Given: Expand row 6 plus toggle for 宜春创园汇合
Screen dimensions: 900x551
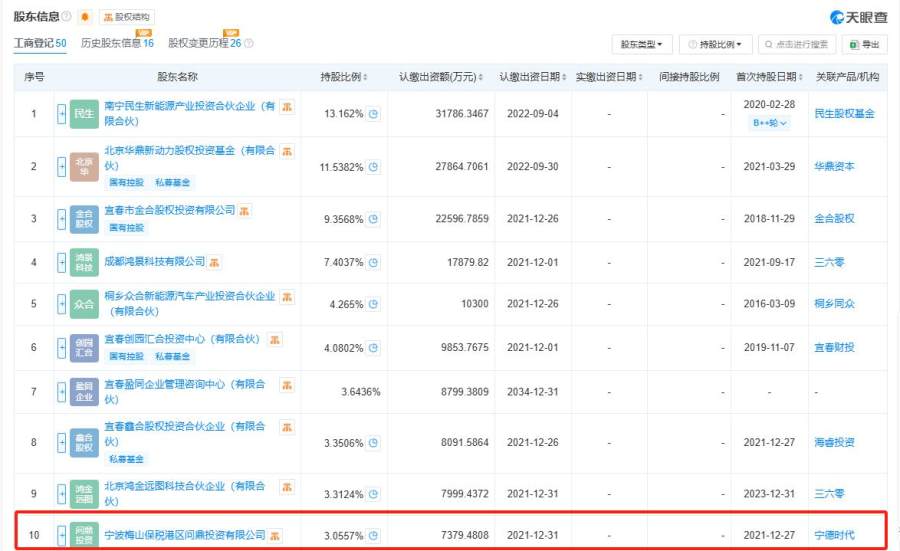Looking at the screenshot, I should point(61,347).
